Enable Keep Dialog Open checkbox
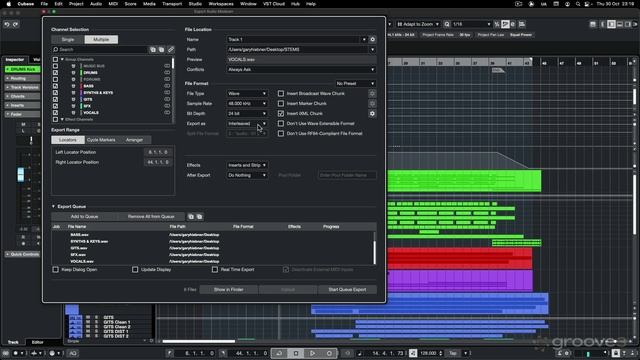Viewport: 640px width, 360px height. 56,269
